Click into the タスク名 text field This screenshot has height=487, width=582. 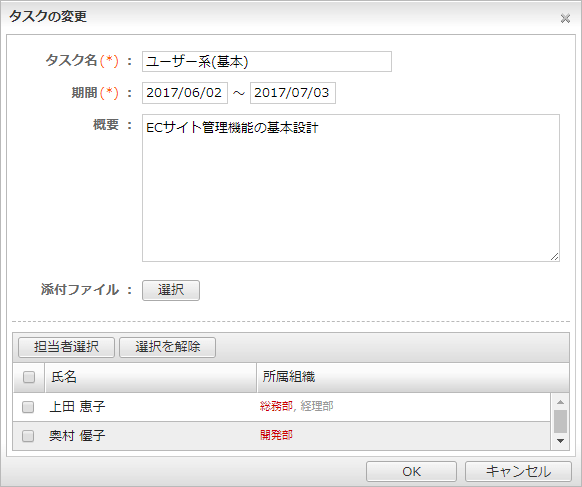point(267,62)
